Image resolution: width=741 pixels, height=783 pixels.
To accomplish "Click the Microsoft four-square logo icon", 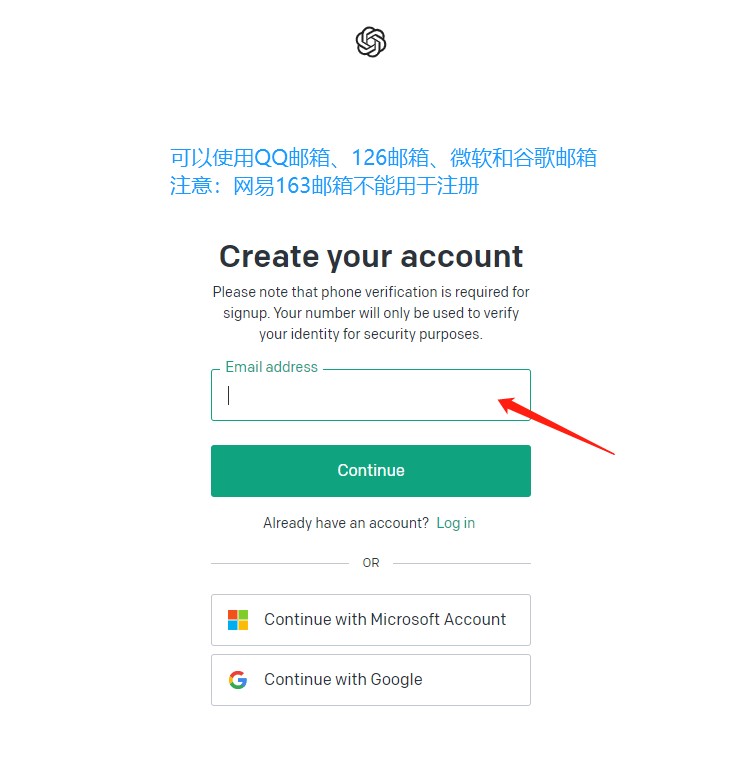I will coord(238,620).
